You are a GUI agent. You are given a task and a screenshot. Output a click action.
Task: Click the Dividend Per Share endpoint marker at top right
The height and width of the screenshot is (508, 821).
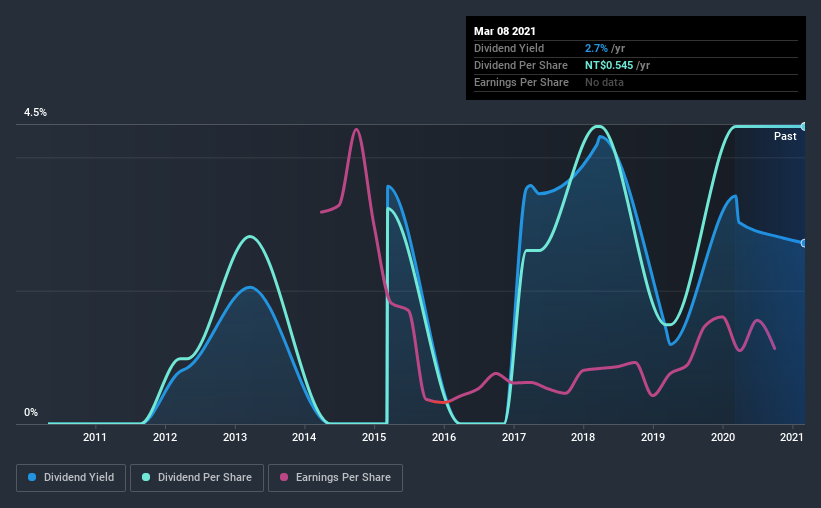pyautogui.click(x=804, y=127)
